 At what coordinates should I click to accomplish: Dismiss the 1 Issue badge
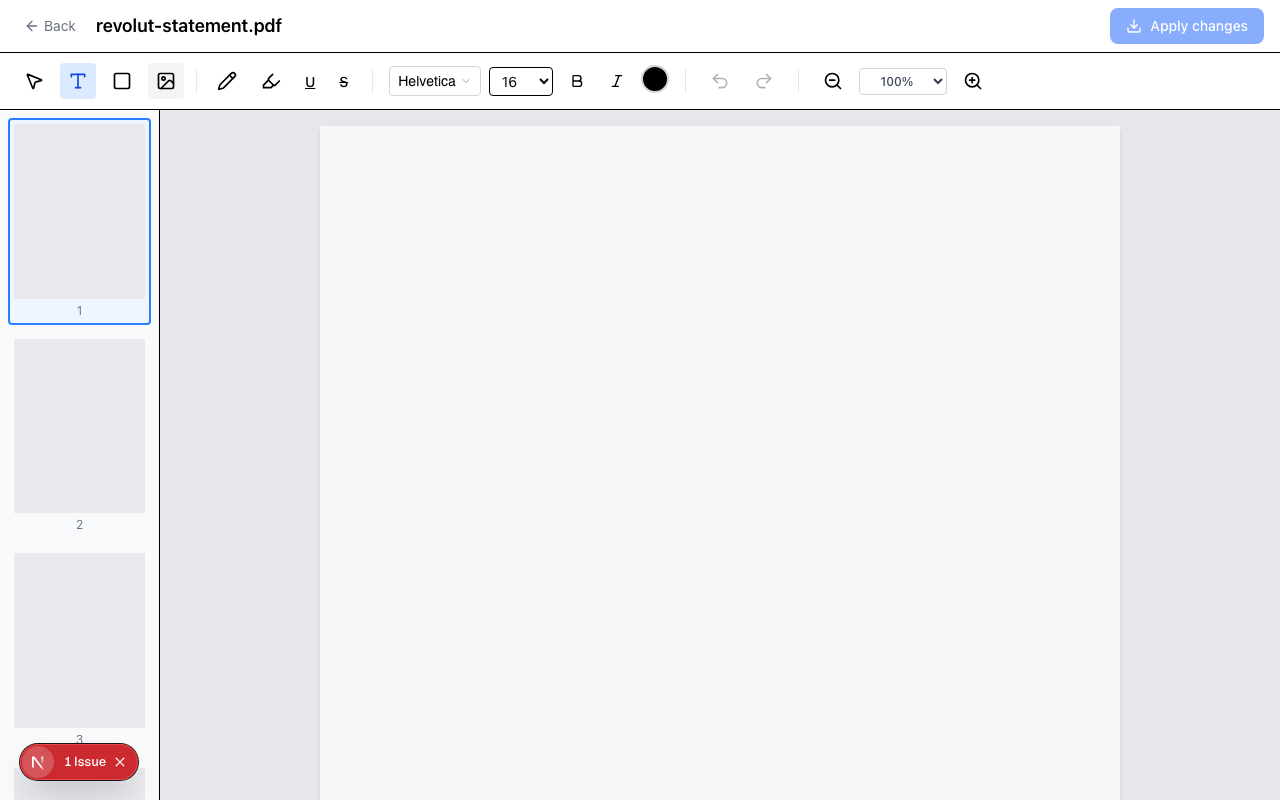[x=120, y=762]
